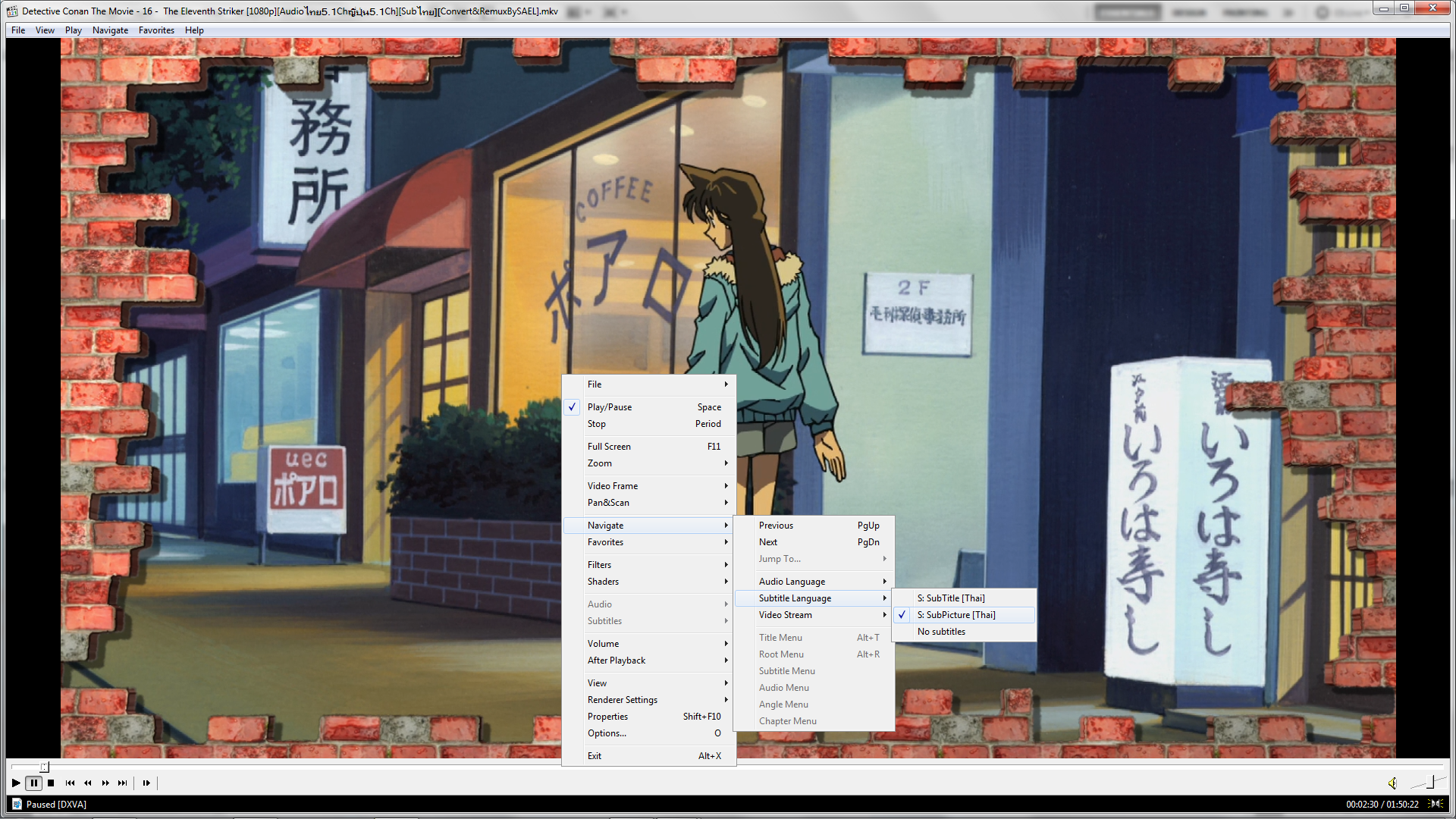The image size is (1456, 819).
Task: Expand the Renderer Settings submenu
Action: pyautogui.click(x=622, y=700)
